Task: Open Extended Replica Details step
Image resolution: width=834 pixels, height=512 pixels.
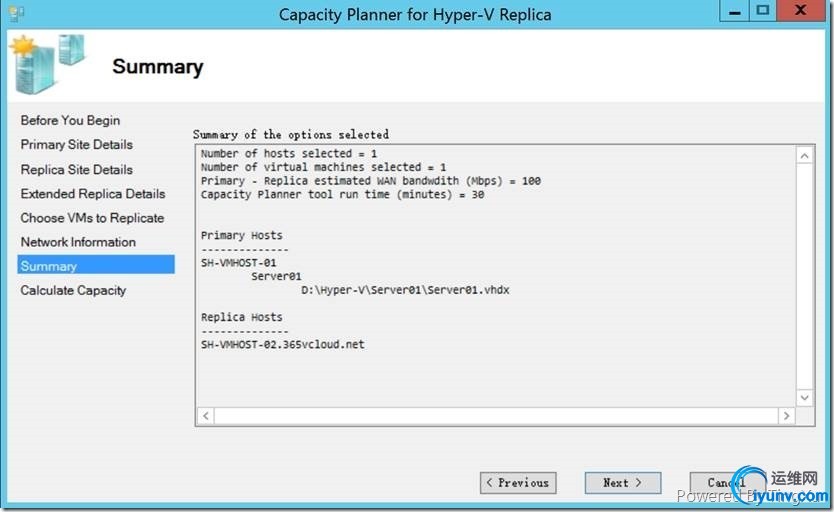Action: pos(93,194)
